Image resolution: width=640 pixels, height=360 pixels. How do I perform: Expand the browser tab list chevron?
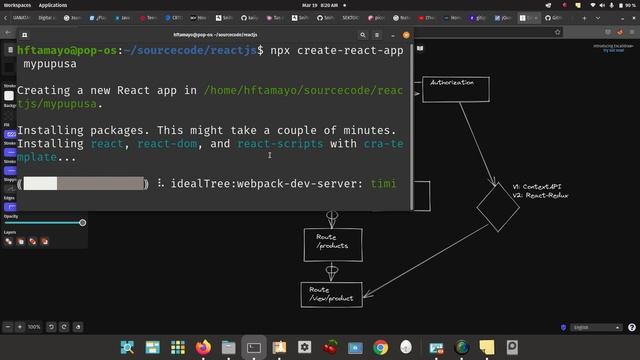[x=598, y=18]
